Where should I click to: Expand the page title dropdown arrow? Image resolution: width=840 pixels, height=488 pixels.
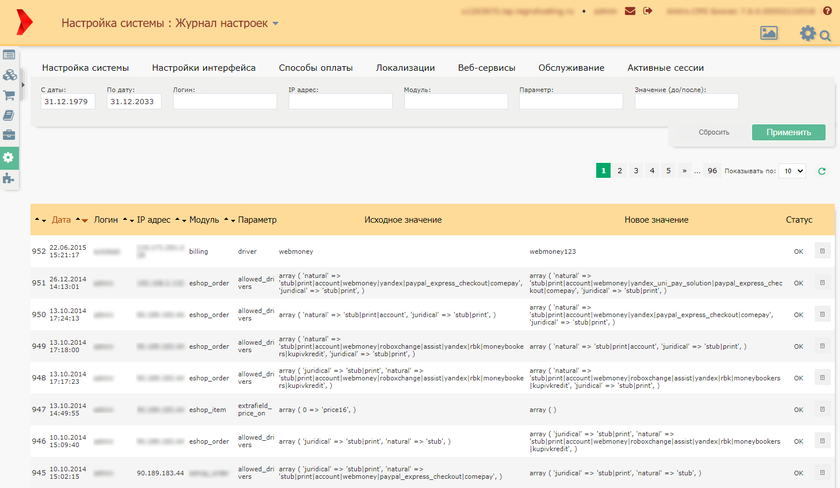click(276, 23)
